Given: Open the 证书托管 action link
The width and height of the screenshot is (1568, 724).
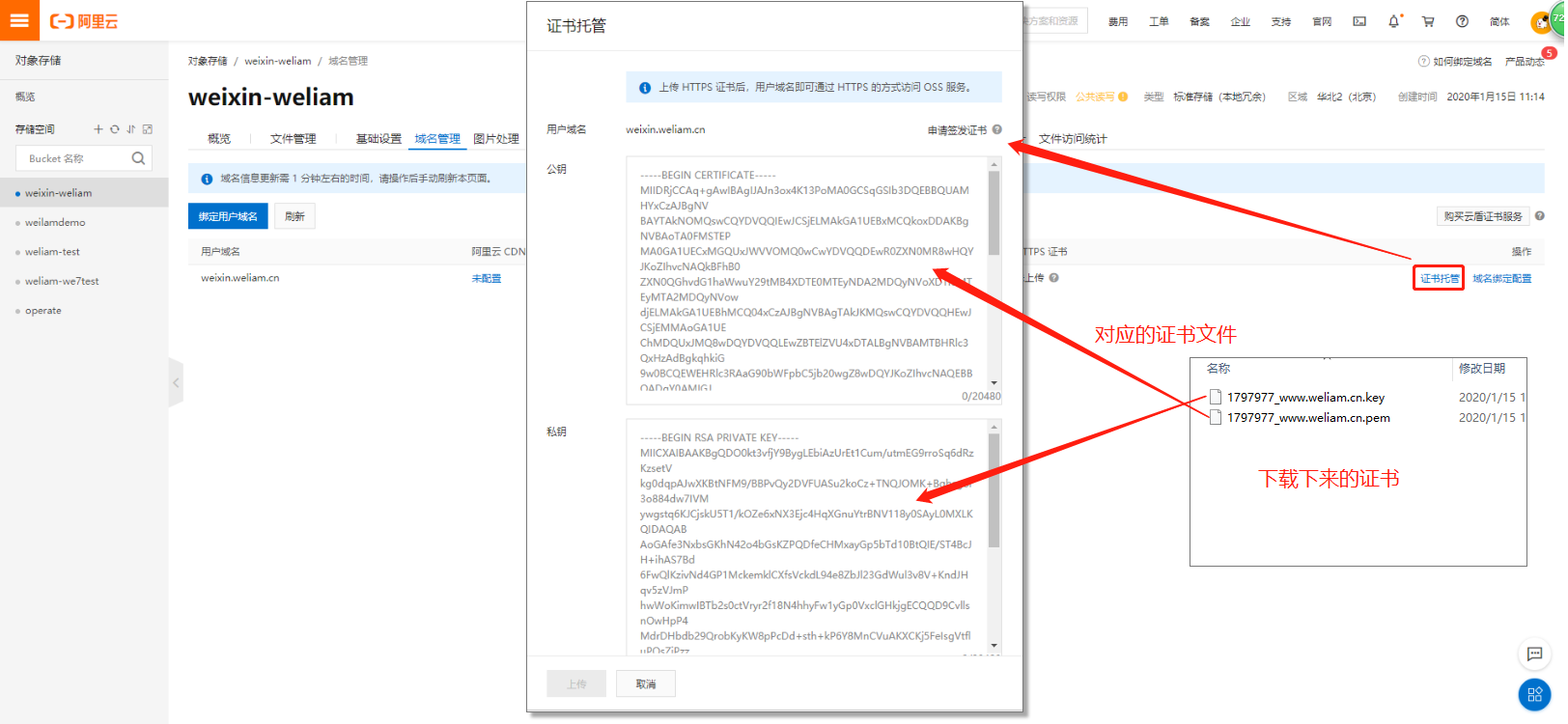Looking at the screenshot, I should click(1439, 278).
